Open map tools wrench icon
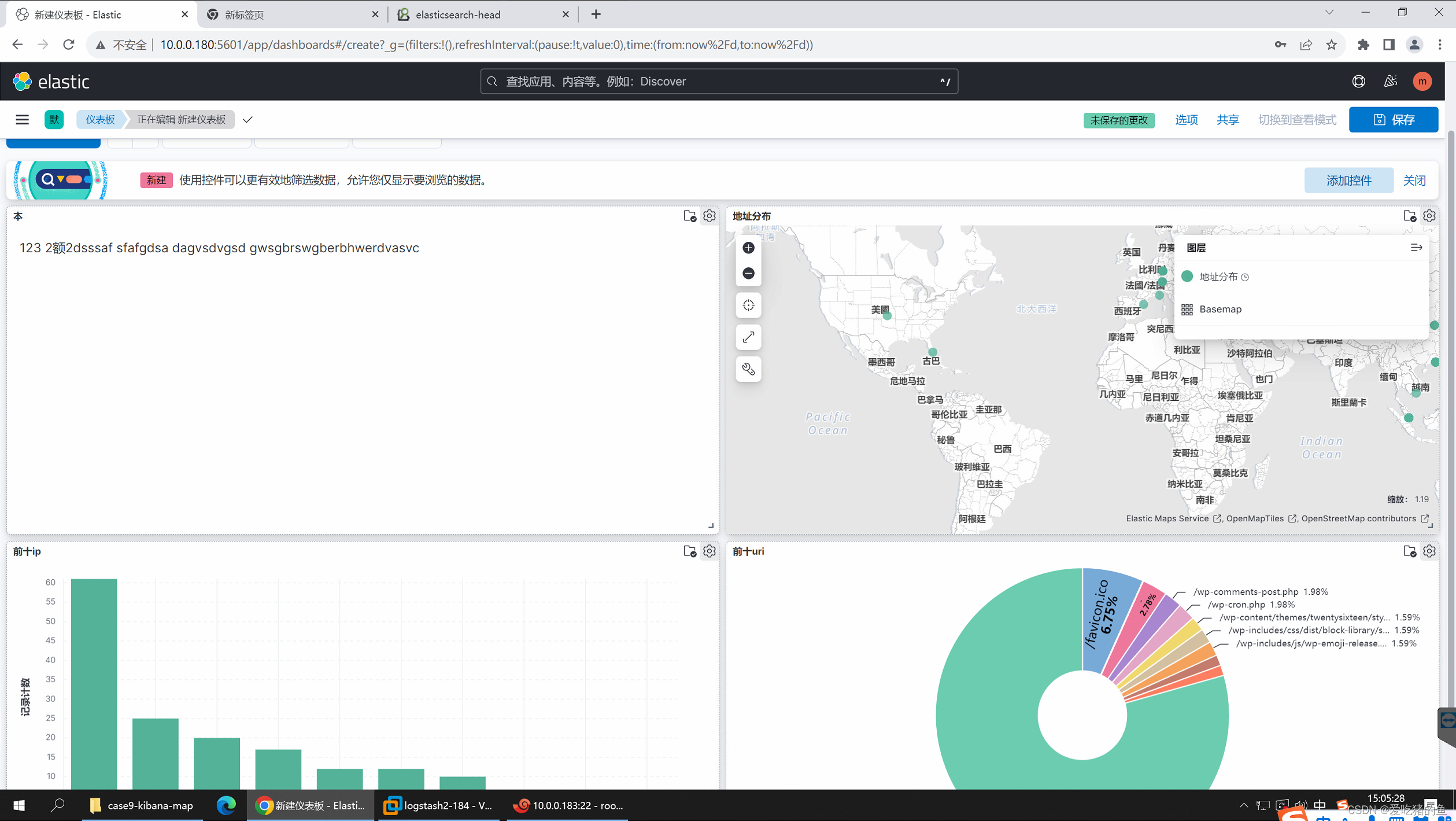This screenshot has height=821, width=1456. click(748, 369)
